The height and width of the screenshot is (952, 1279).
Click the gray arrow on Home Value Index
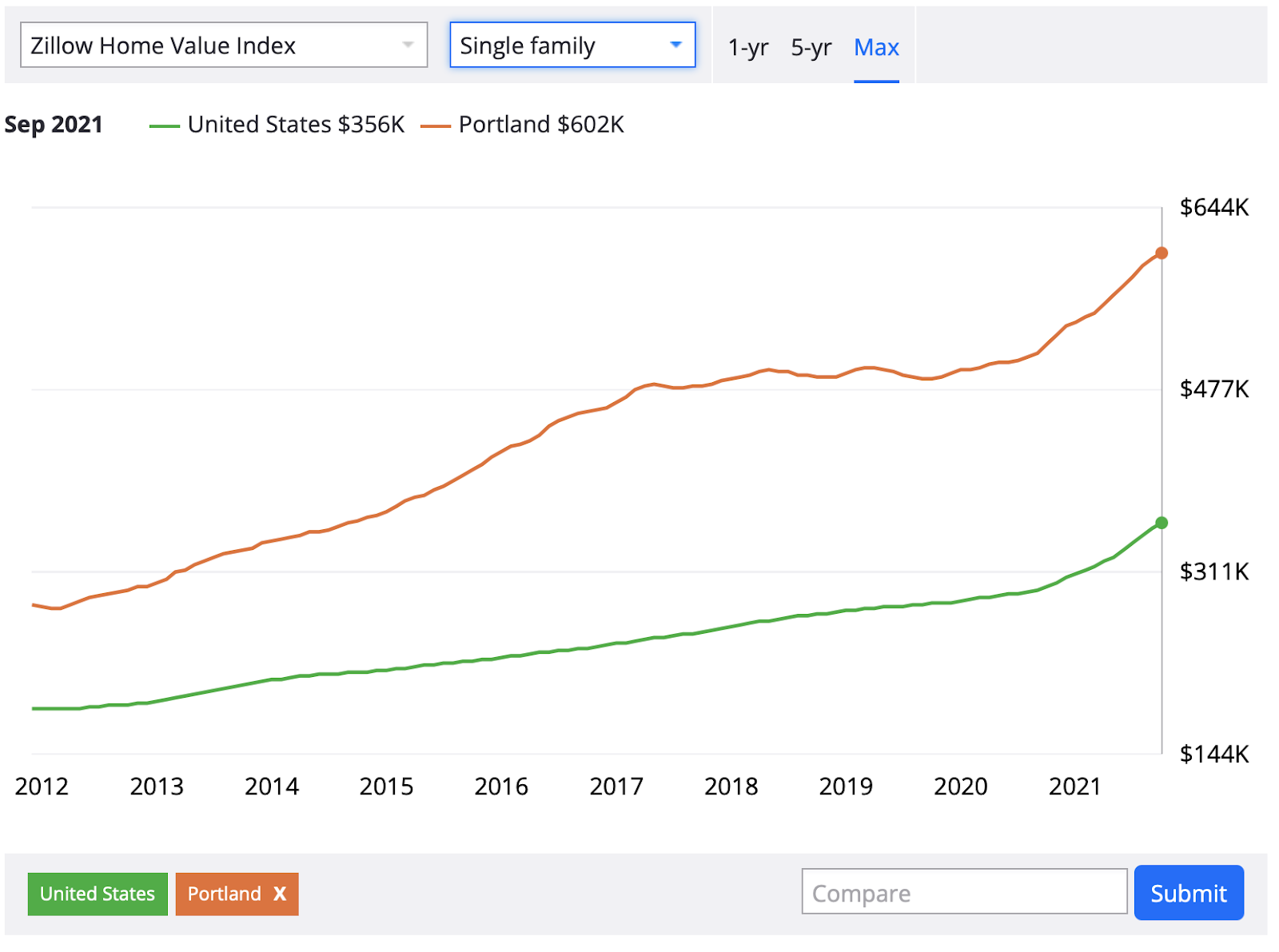point(408,45)
